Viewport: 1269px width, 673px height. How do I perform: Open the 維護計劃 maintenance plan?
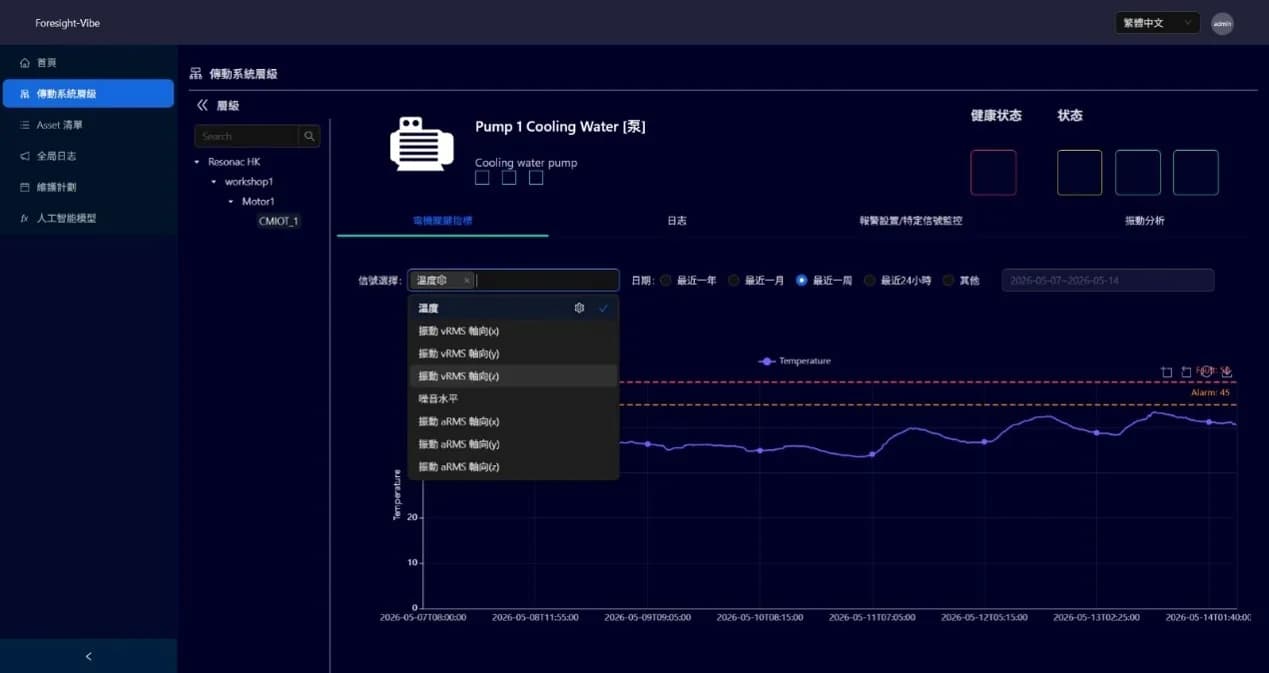coord(88,187)
